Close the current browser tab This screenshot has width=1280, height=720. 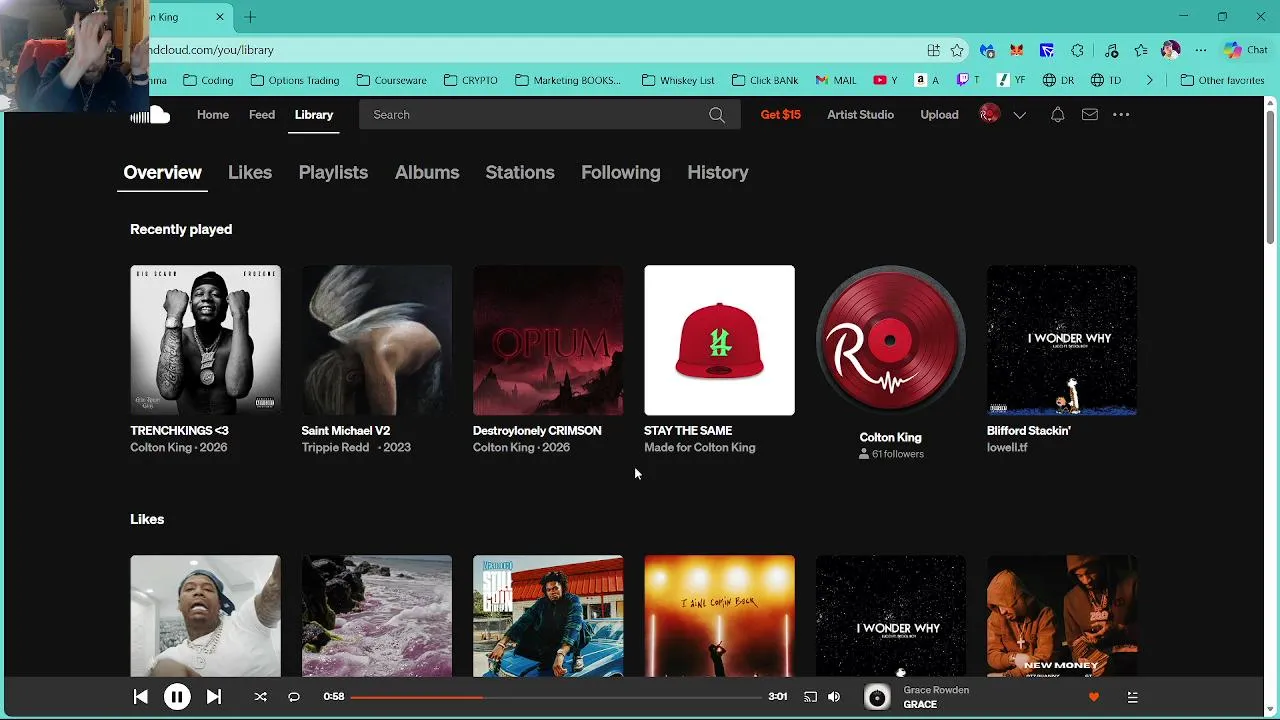tap(220, 17)
